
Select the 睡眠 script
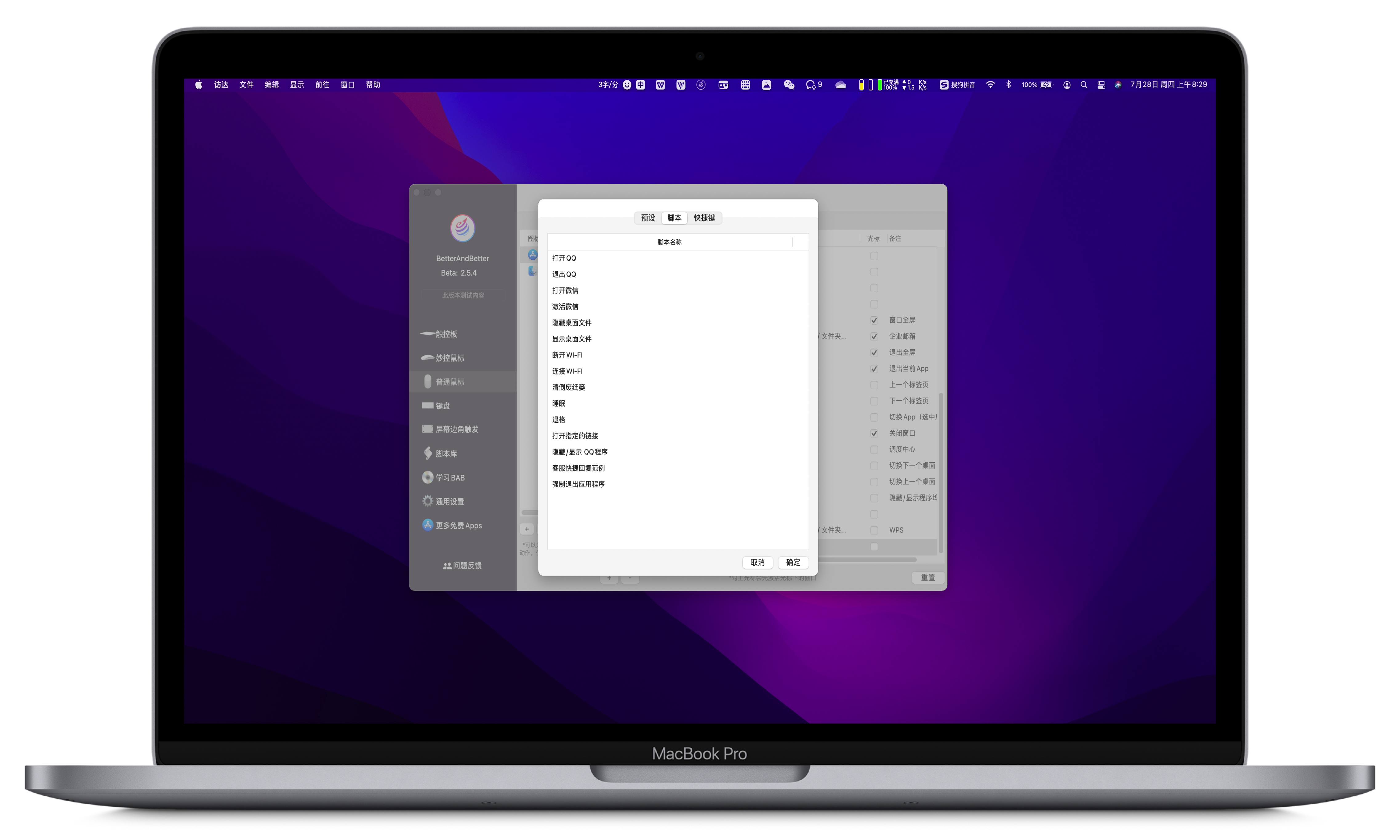[x=678, y=404]
